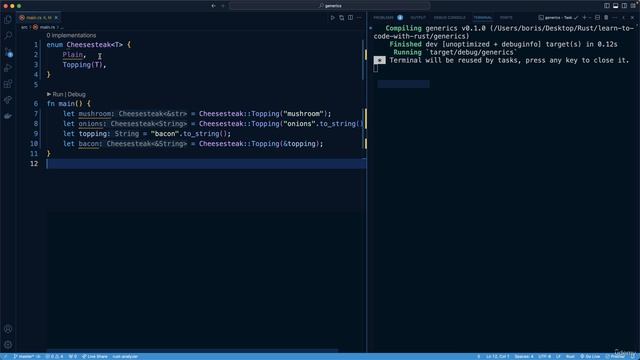Split the editor to the right
The height and width of the screenshot is (360, 640).
coord(351,18)
